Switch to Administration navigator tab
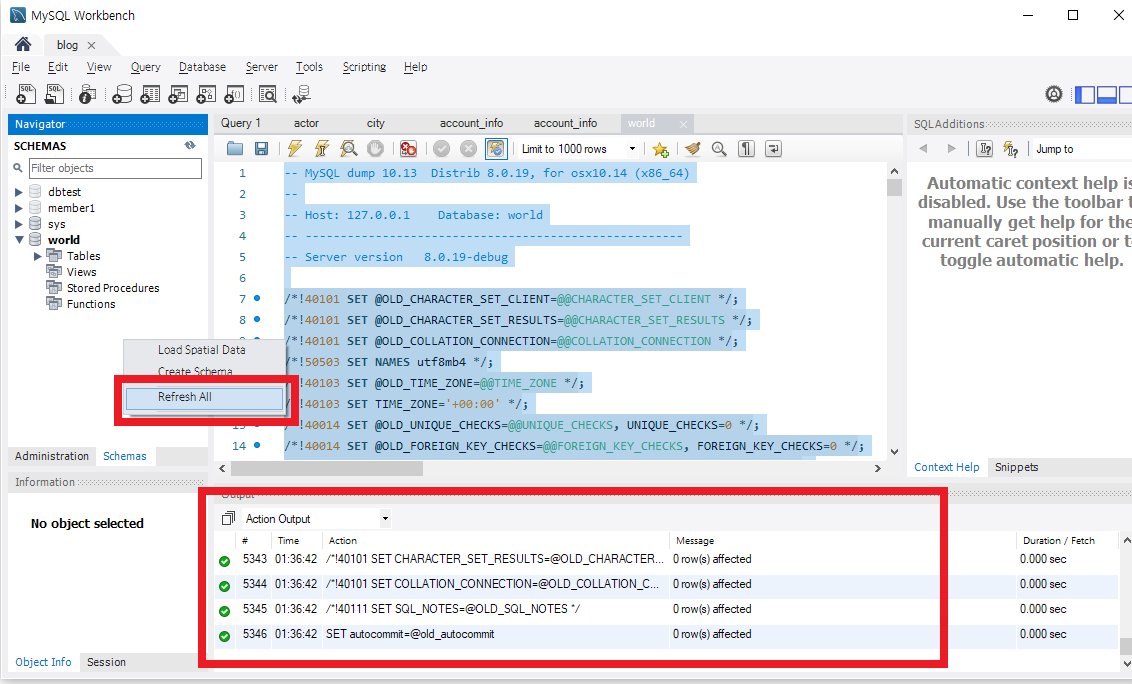The width and height of the screenshot is (1132, 684). pos(52,456)
